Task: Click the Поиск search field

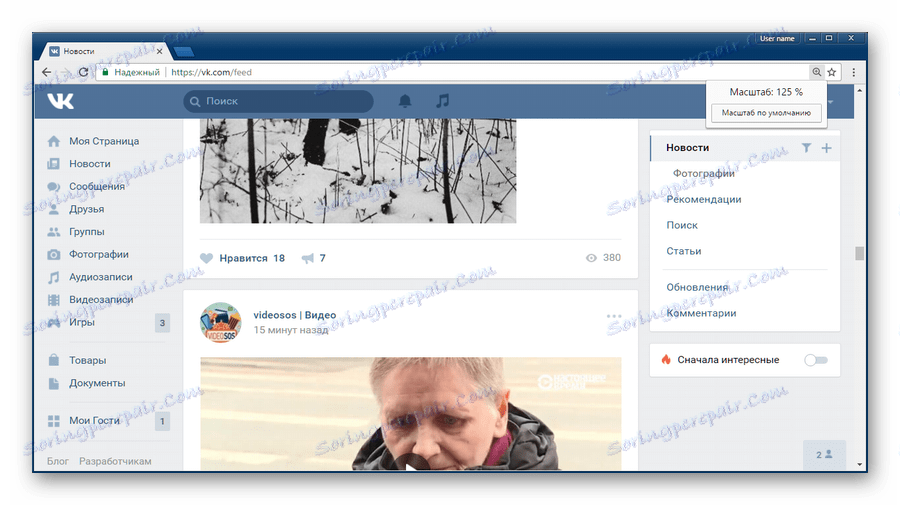Action: point(278,101)
